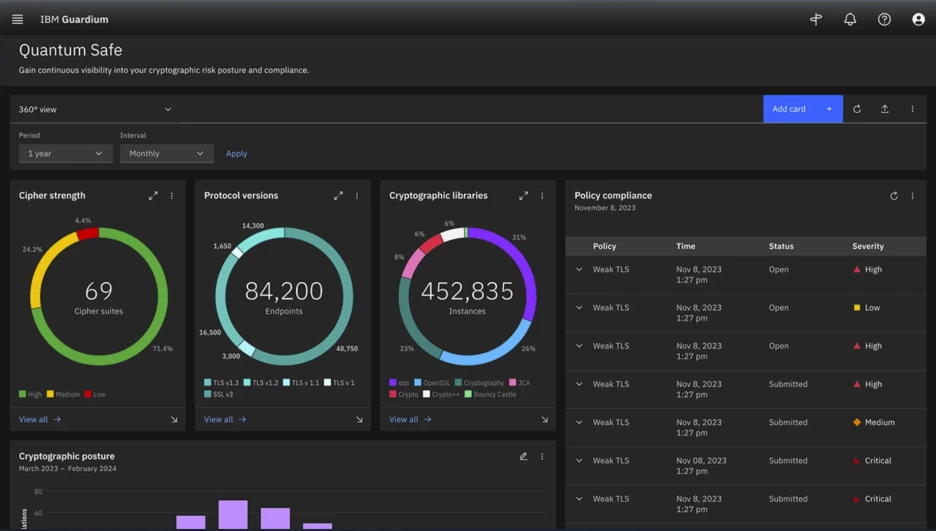Click the Apply link
Image resolution: width=936 pixels, height=531 pixels.
pyautogui.click(x=236, y=153)
